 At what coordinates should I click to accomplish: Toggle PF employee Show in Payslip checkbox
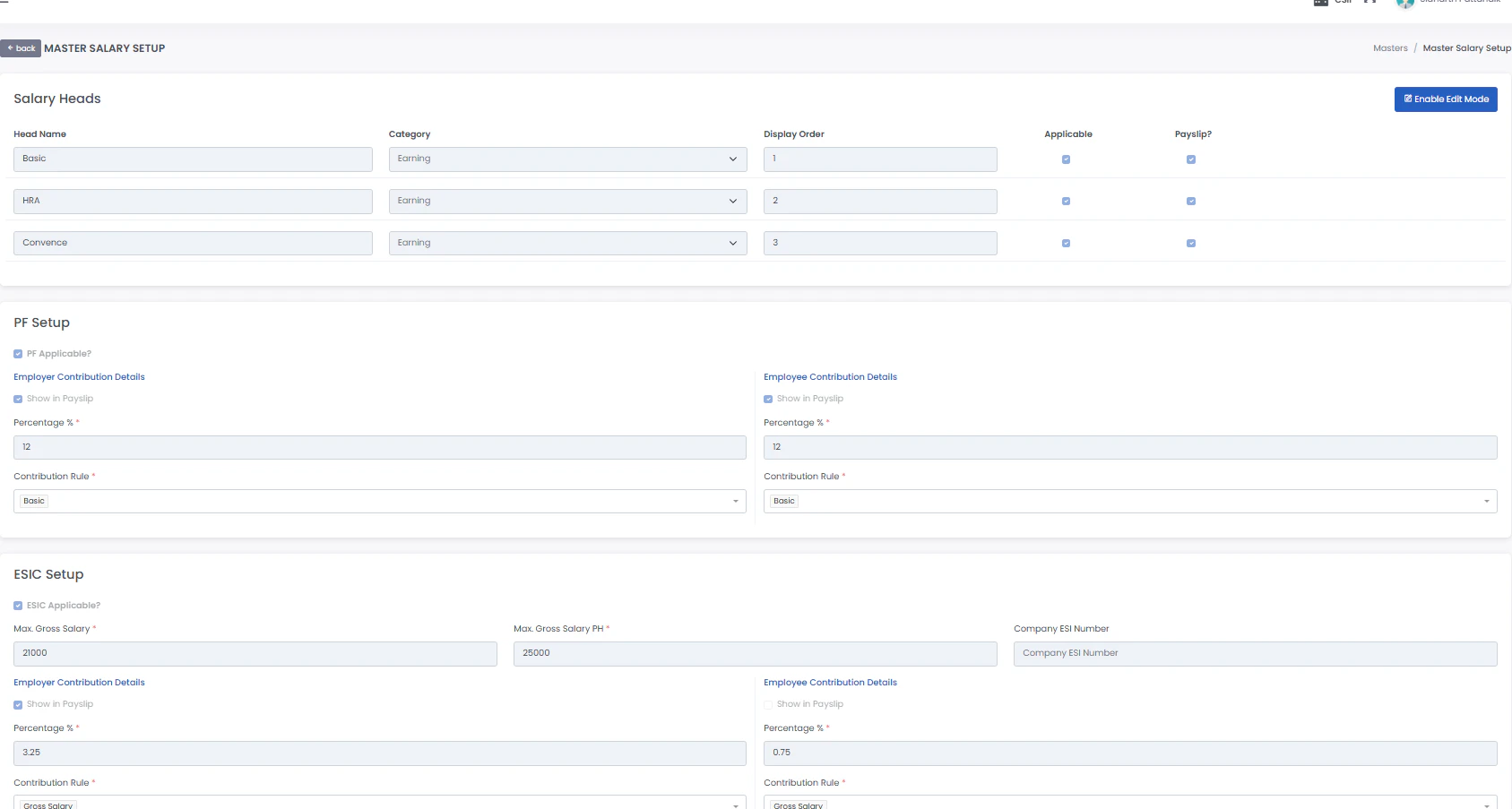(x=768, y=400)
